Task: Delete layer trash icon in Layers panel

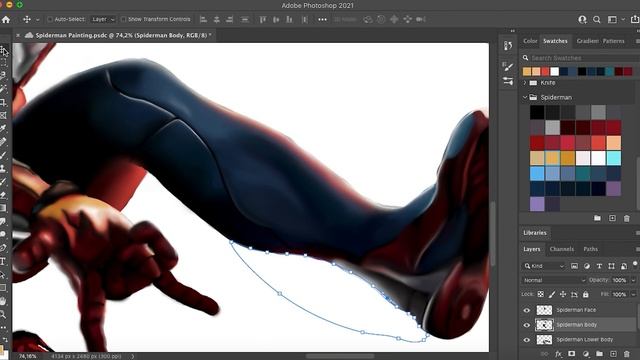Action: (627, 354)
